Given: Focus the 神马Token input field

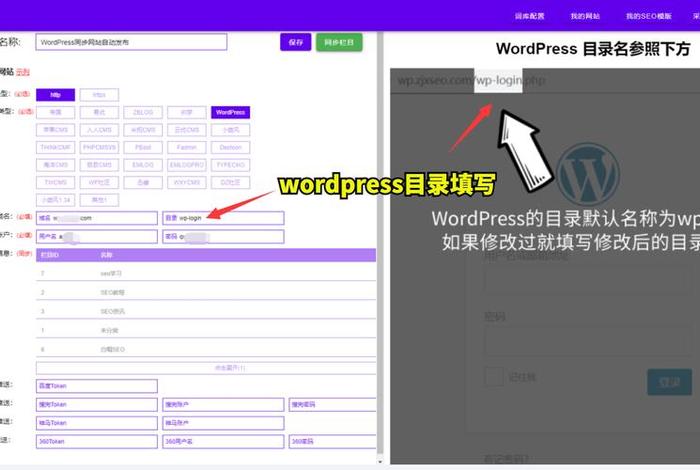Looking at the screenshot, I should pos(97,423).
